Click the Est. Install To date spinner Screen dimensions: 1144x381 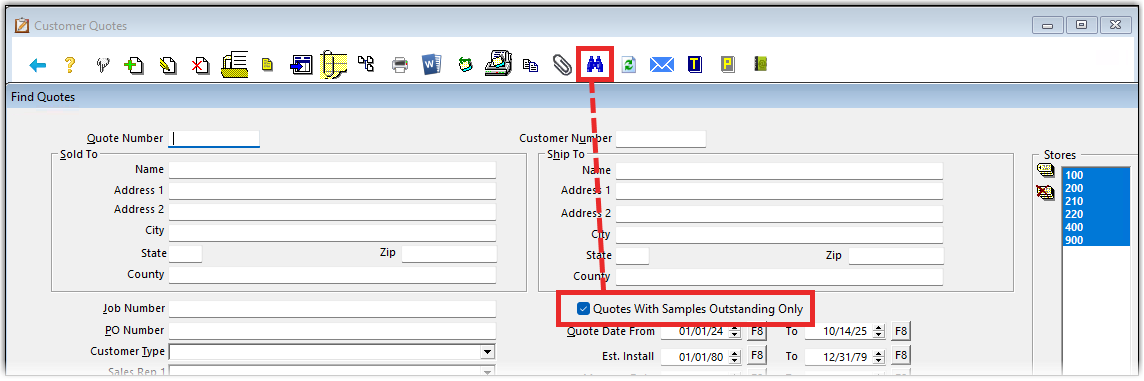point(879,357)
